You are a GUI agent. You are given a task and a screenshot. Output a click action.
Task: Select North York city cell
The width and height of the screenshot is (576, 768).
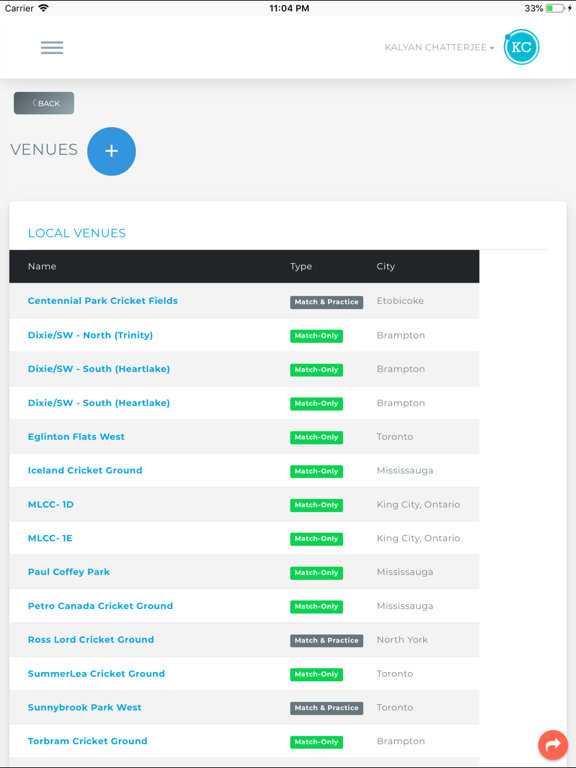(x=402, y=640)
